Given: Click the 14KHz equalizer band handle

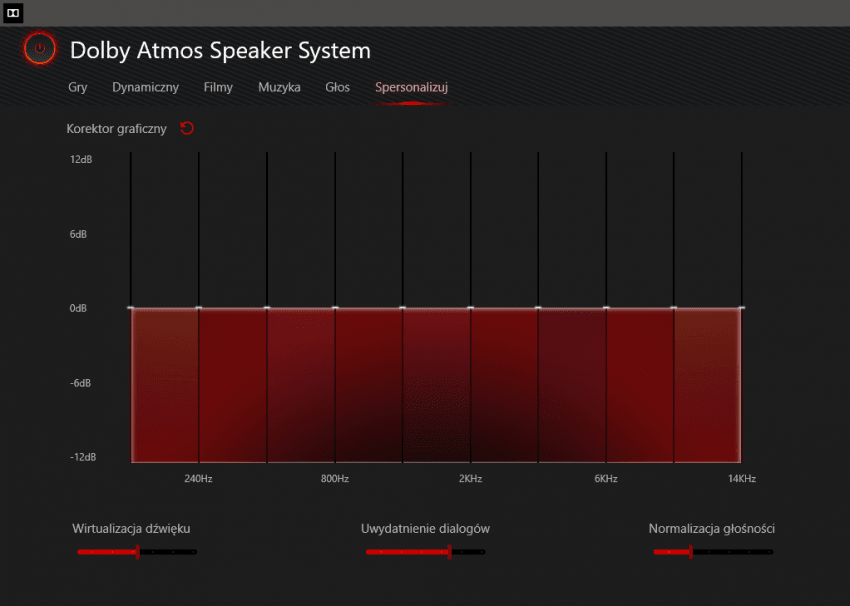Looking at the screenshot, I should pyautogui.click(x=742, y=308).
